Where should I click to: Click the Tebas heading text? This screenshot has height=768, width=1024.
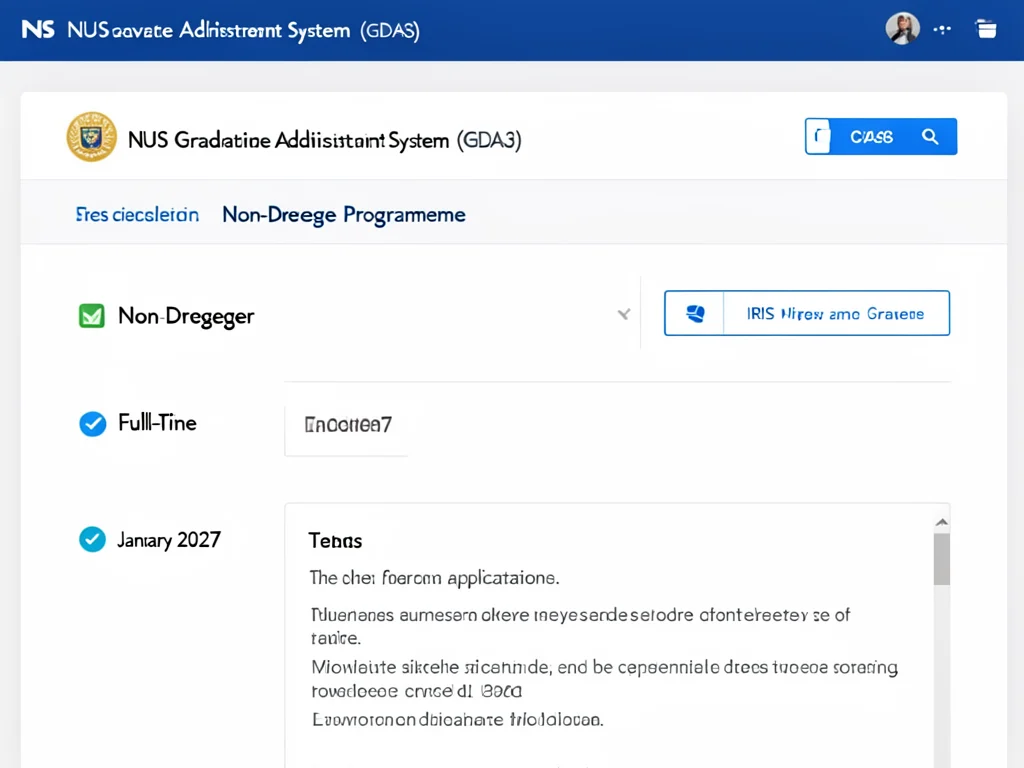335,541
